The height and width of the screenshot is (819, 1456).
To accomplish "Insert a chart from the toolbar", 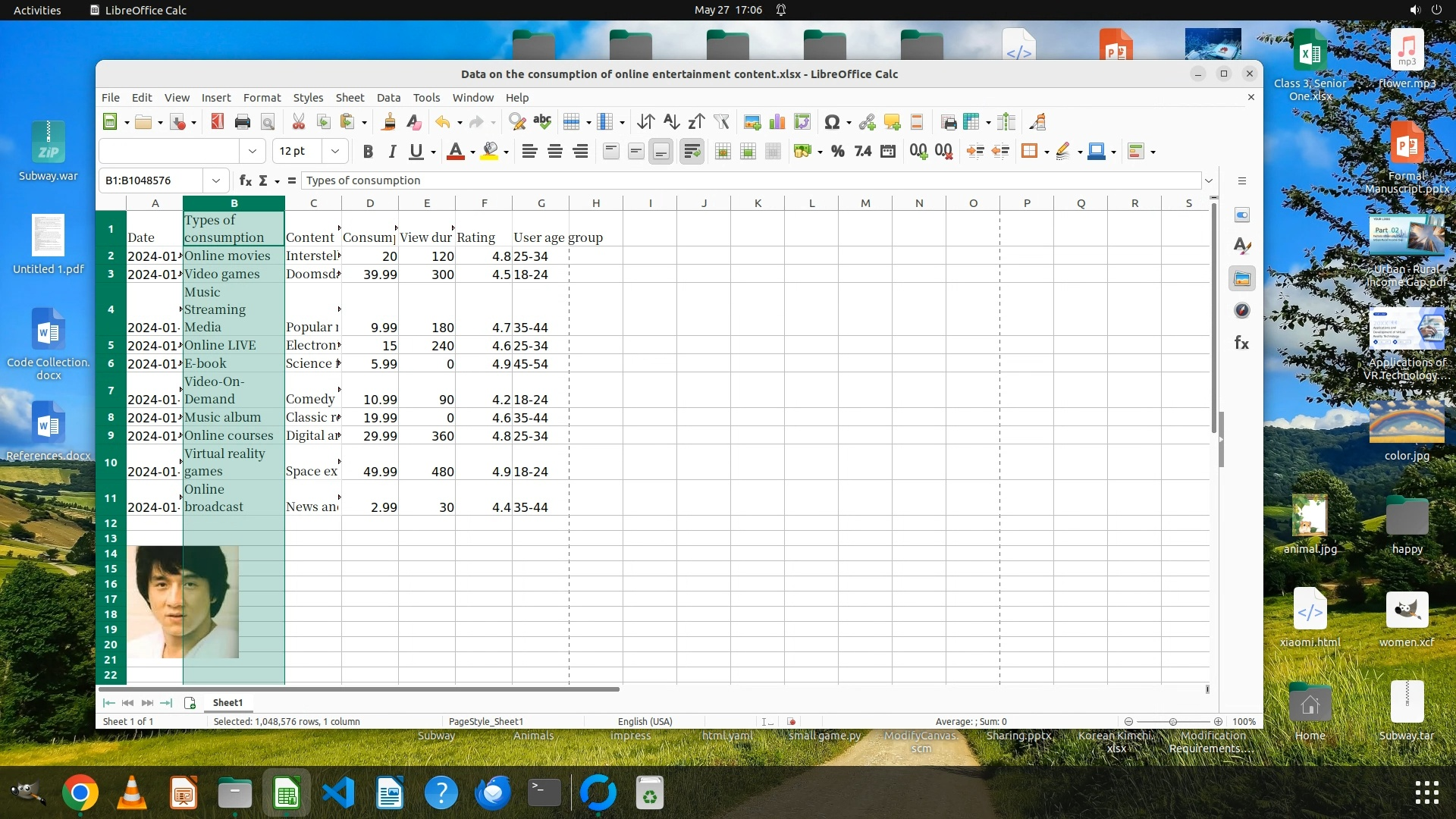I will pos(777,122).
